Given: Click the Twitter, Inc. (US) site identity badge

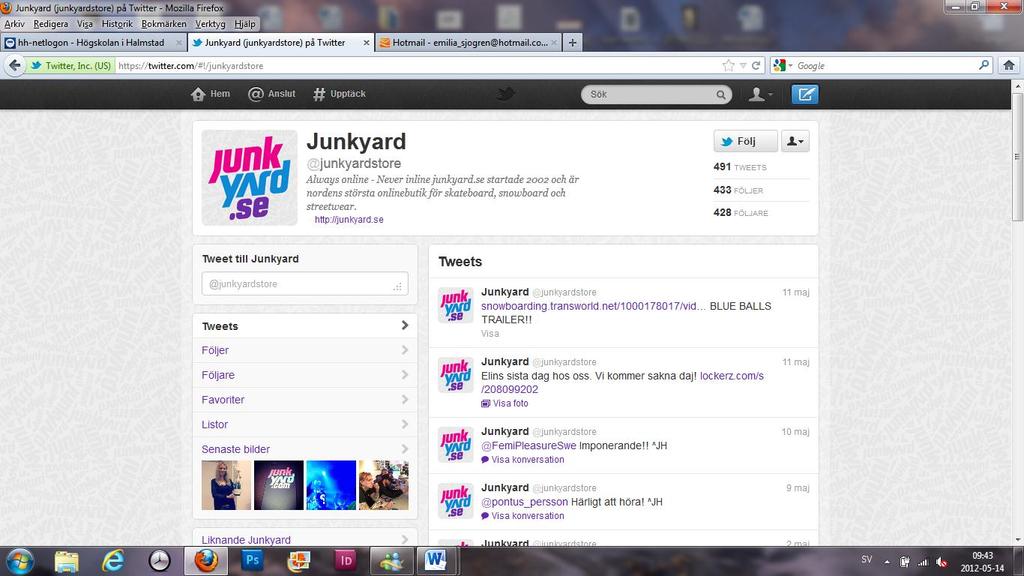Looking at the screenshot, I should coord(71,65).
